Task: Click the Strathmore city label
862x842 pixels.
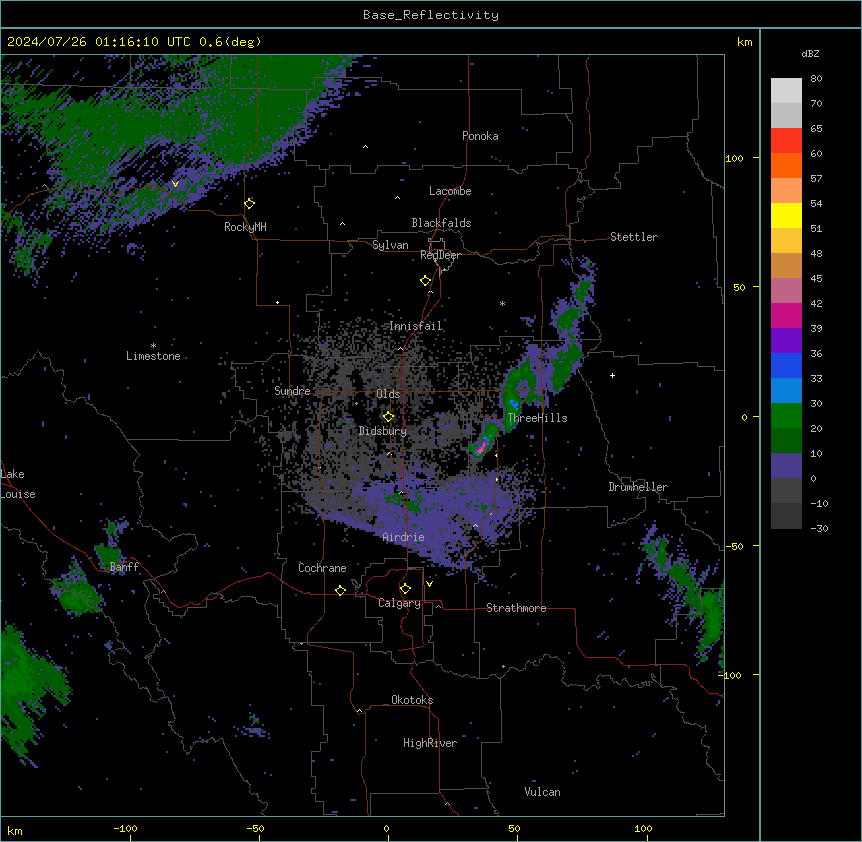Action: [x=516, y=608]
